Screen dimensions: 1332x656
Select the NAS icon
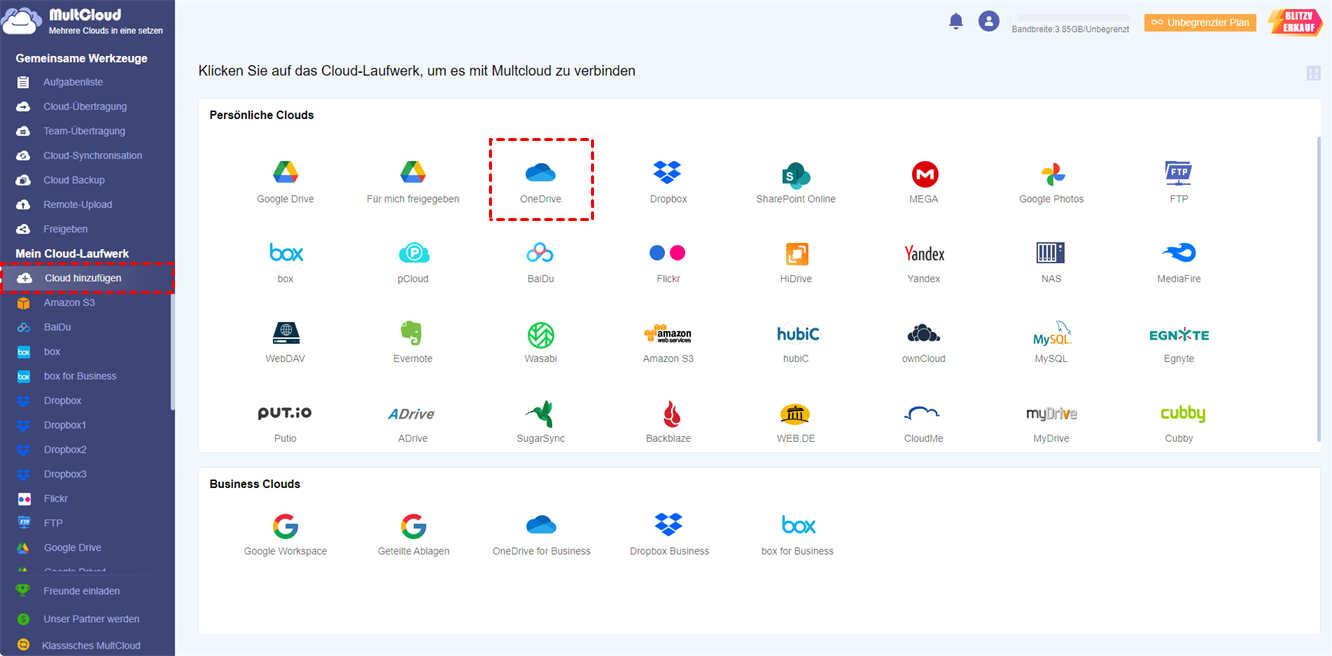1051,252
